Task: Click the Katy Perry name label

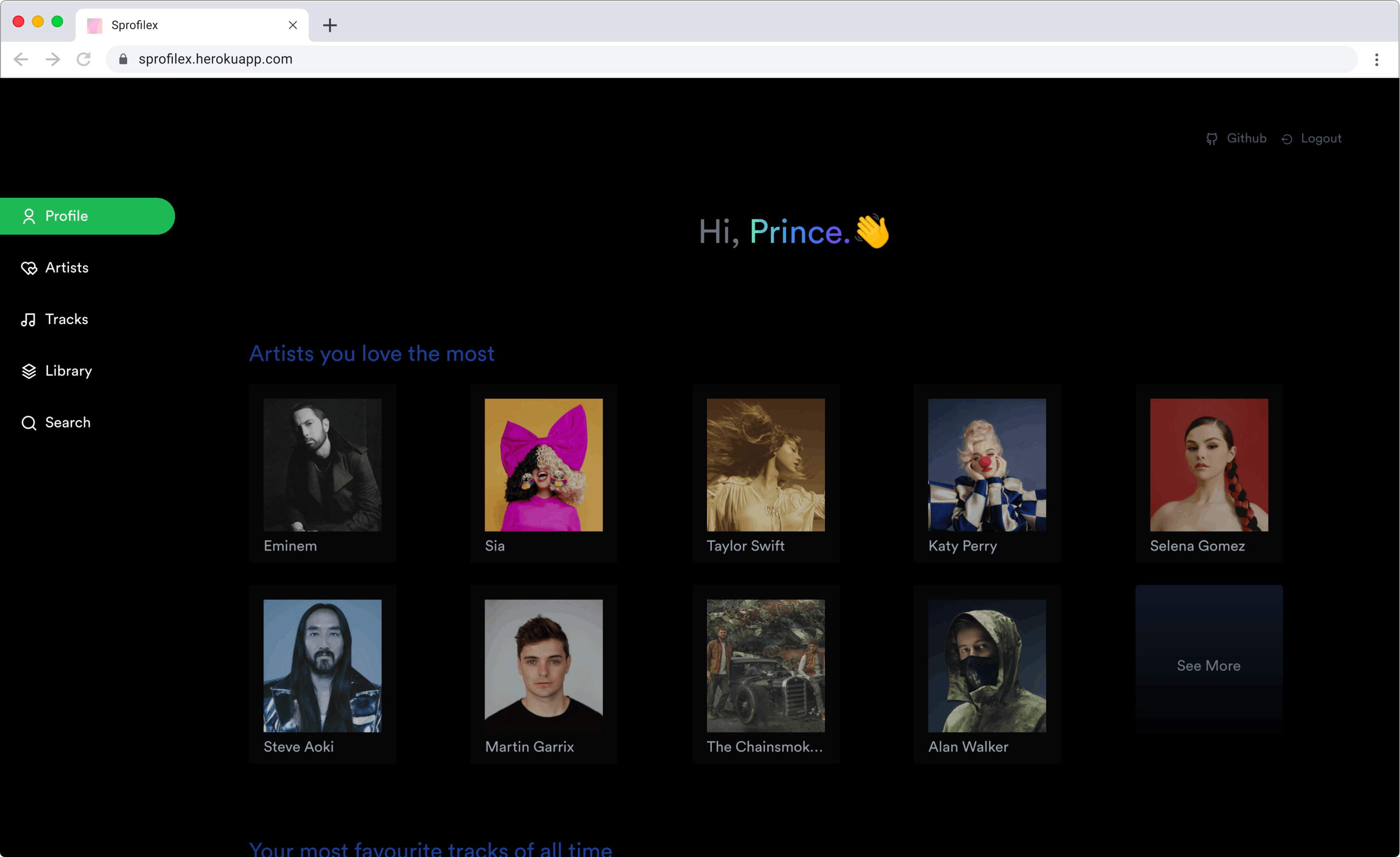Action: (963, 546)
